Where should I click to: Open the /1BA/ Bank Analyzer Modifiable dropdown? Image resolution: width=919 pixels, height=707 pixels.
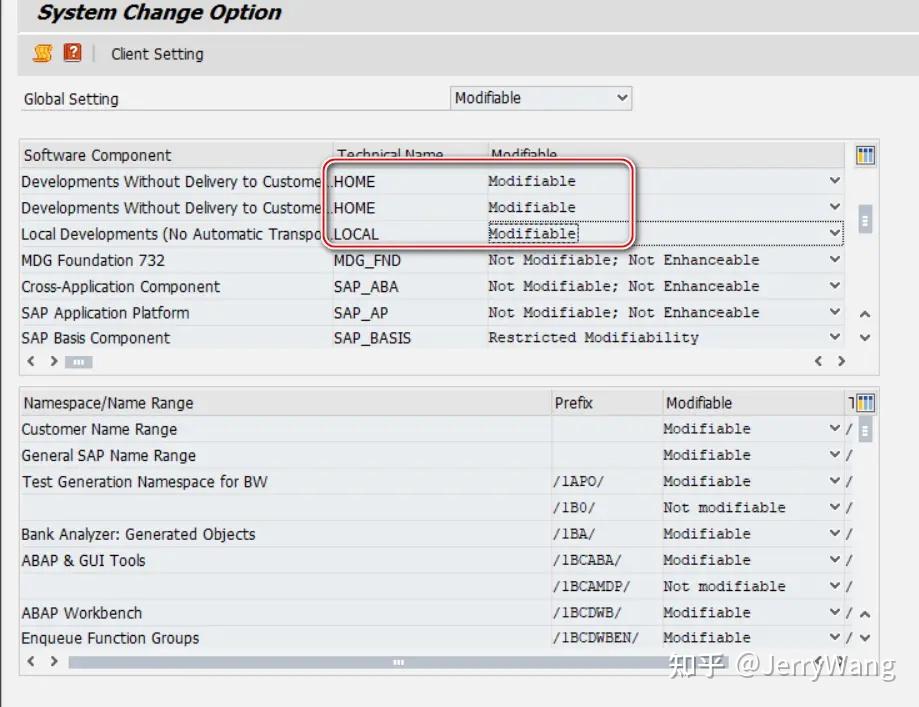click(x=834, y=533)
